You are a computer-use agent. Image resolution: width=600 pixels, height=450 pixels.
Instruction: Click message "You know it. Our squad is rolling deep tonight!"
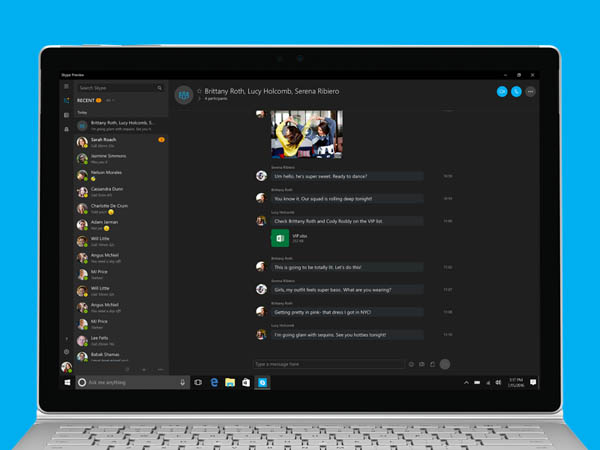tap(347, 199)
